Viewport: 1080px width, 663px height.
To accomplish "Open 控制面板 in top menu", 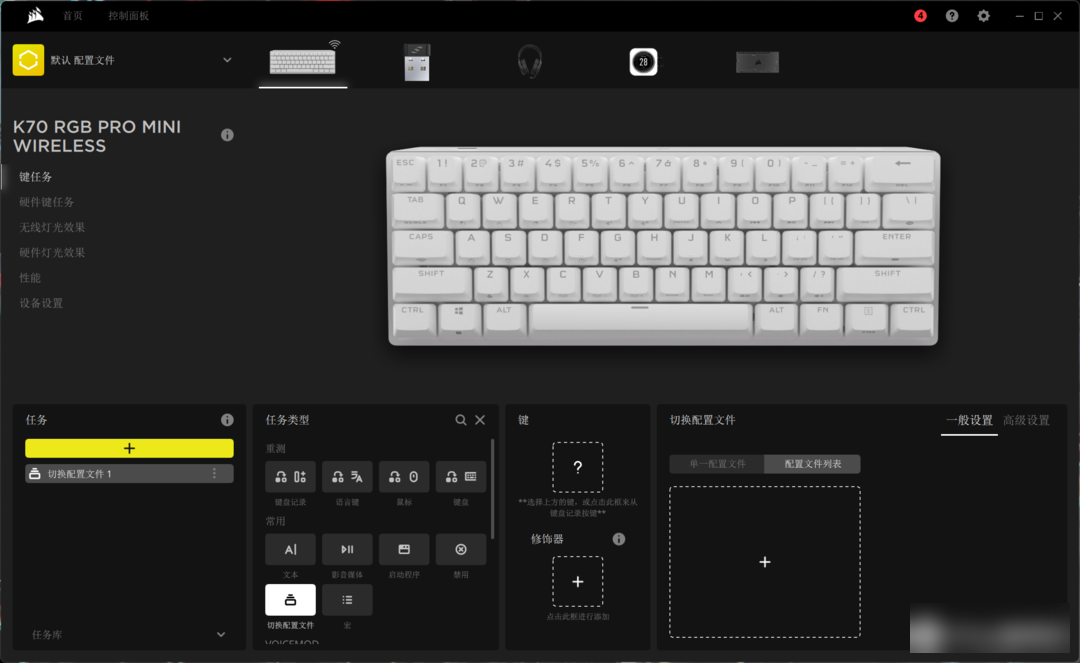I will 128,16.
